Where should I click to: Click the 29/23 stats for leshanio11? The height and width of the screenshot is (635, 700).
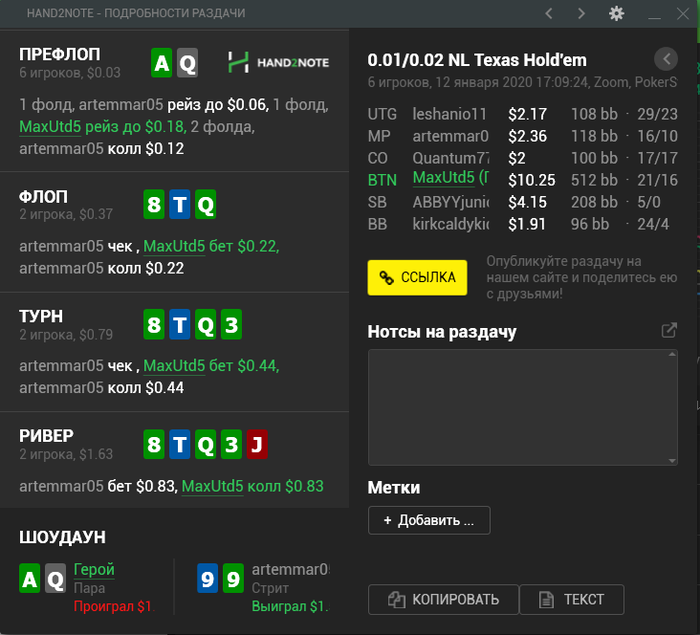[x=658, y=114]
